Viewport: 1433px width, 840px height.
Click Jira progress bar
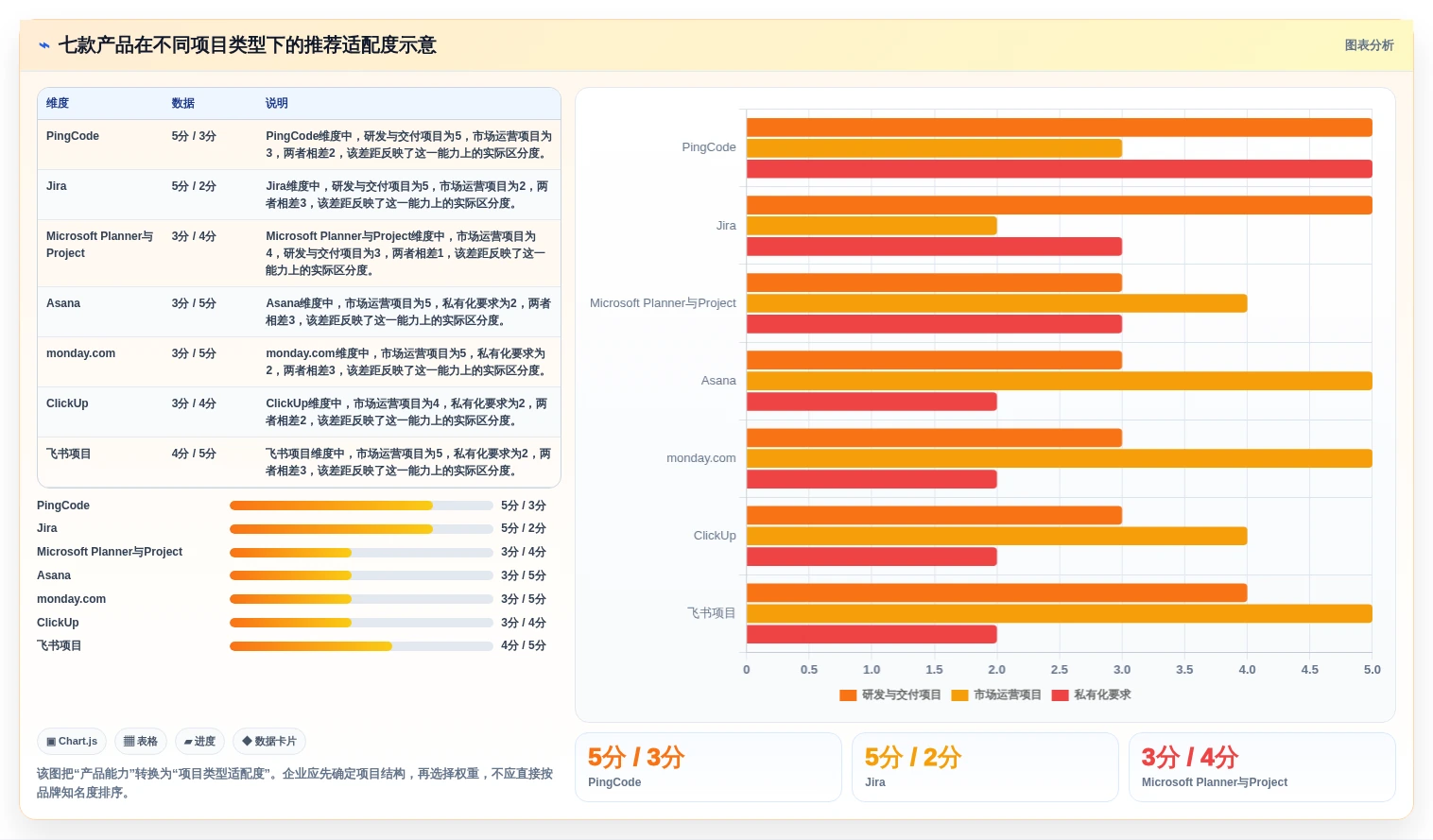[361, 529]
